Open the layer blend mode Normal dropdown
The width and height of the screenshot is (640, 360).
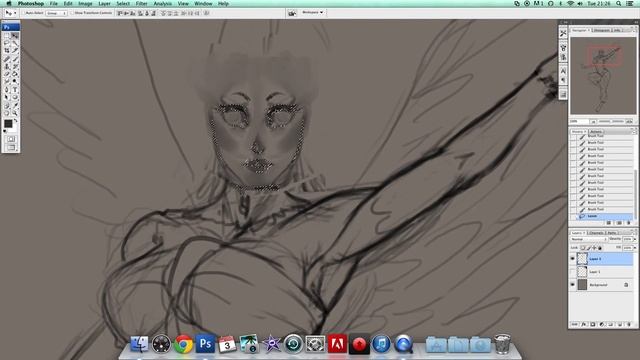(588, 239)
